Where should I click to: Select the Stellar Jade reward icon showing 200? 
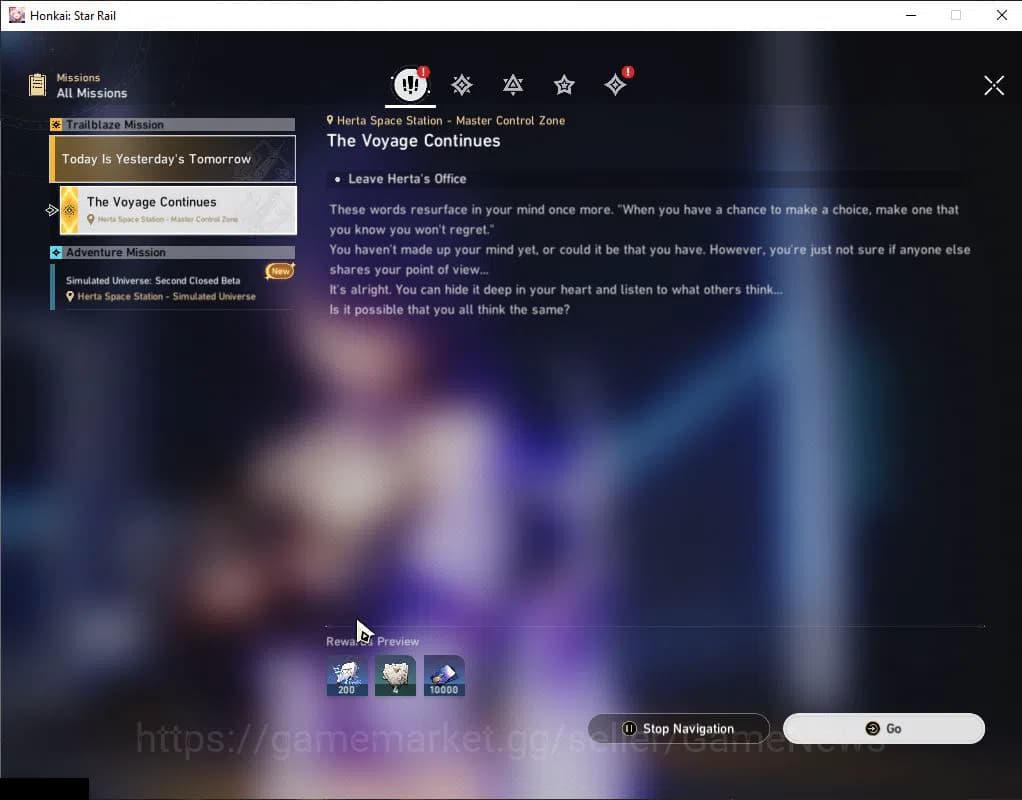pyautogui.click(x=346, y=675)
